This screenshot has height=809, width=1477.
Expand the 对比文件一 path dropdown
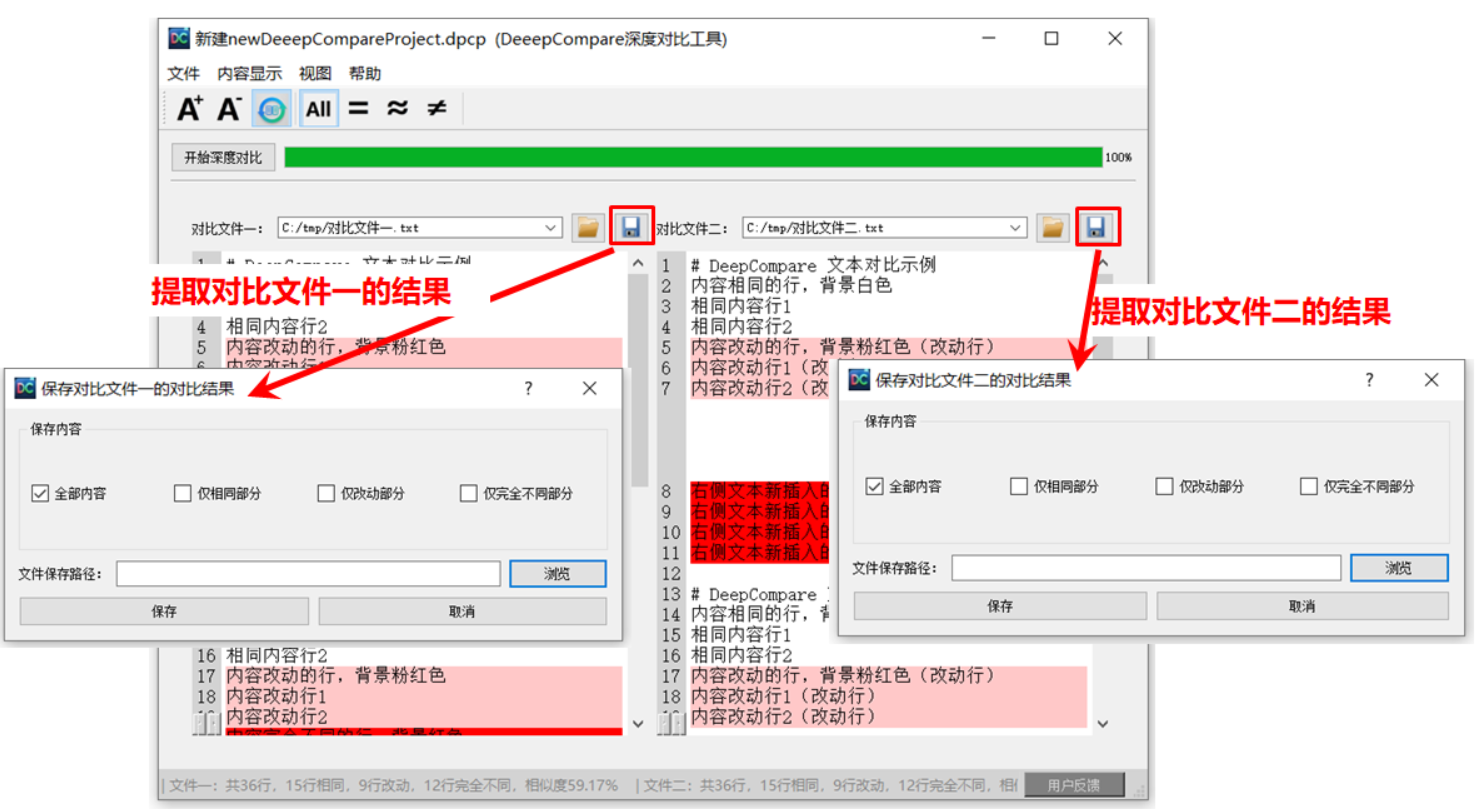pos(551,228)
